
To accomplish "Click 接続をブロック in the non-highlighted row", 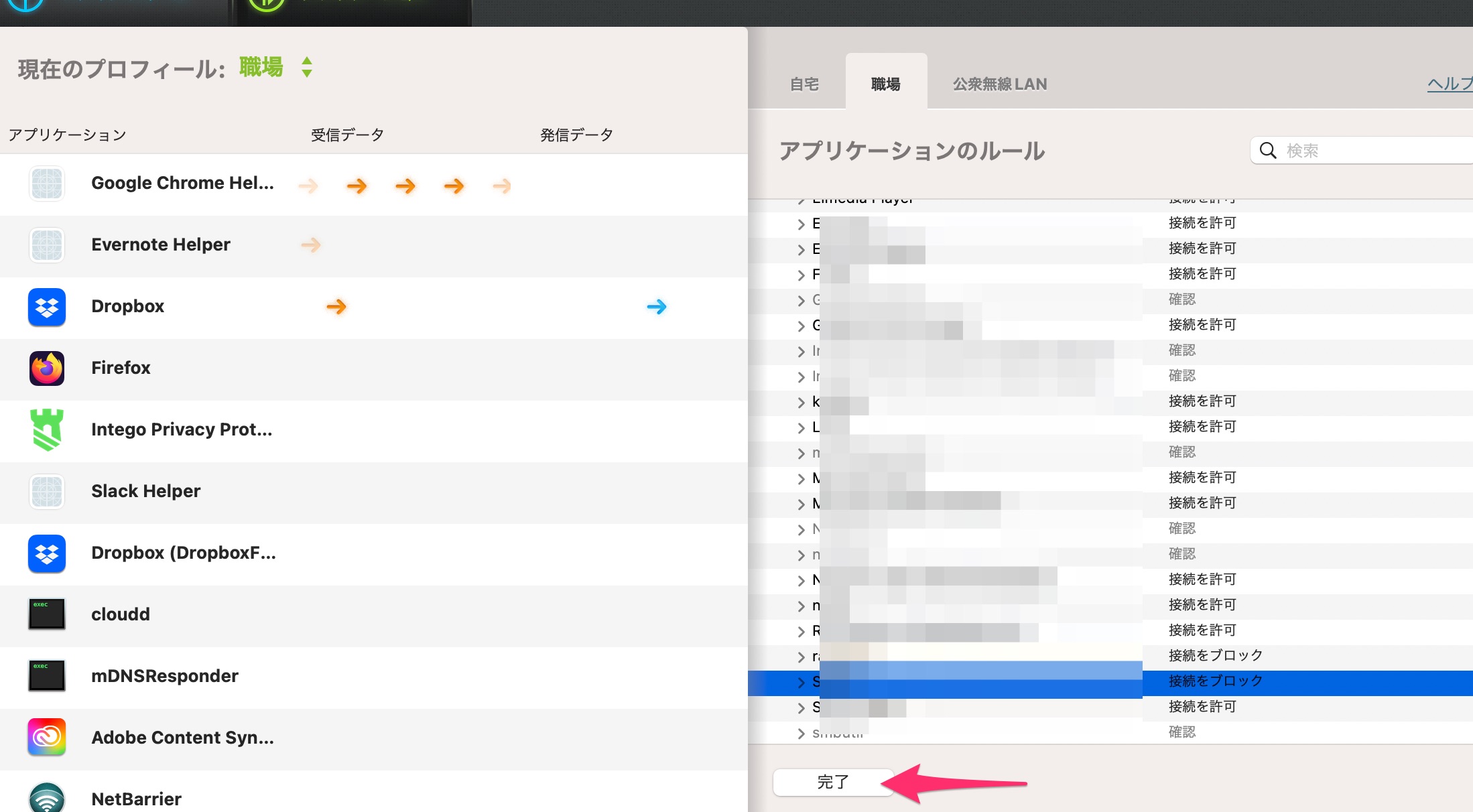I will (x=1216, y=655).
